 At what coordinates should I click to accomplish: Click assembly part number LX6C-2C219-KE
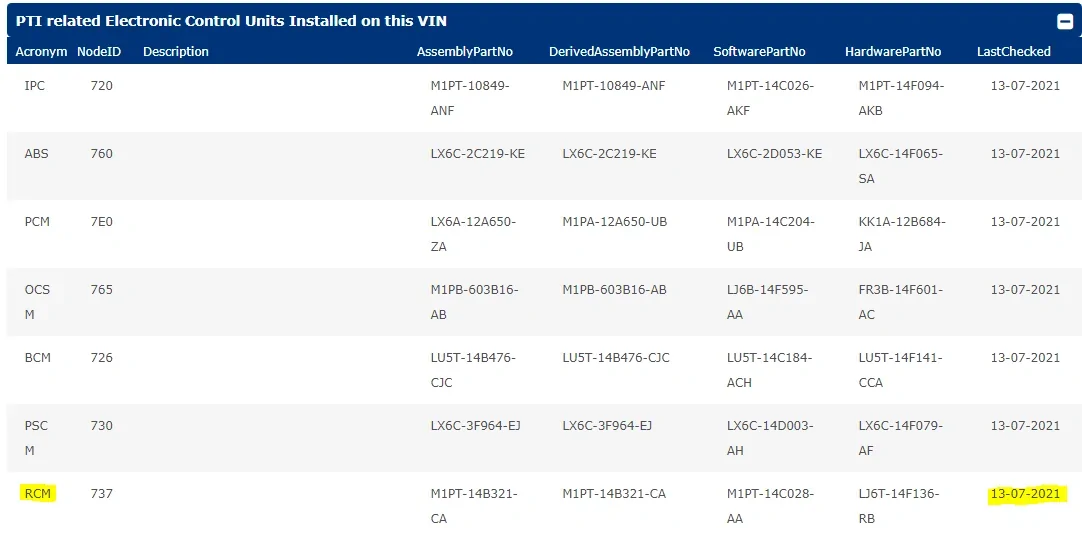click(477, 154)
